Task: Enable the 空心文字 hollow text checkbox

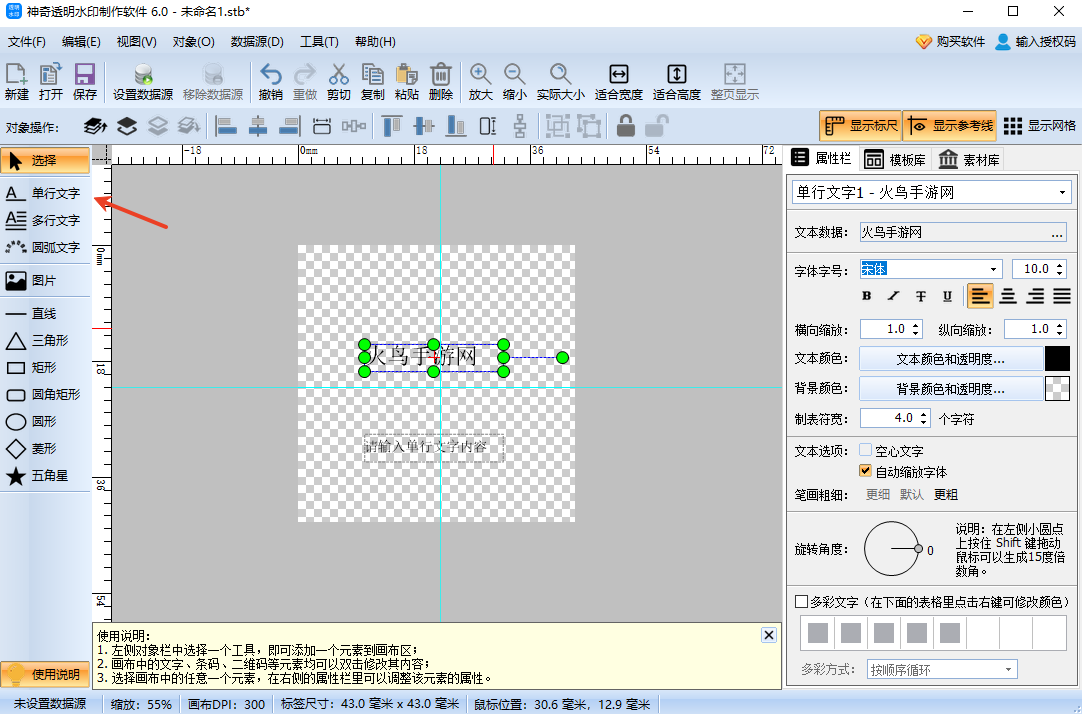Action: click(x=865, y=450)
